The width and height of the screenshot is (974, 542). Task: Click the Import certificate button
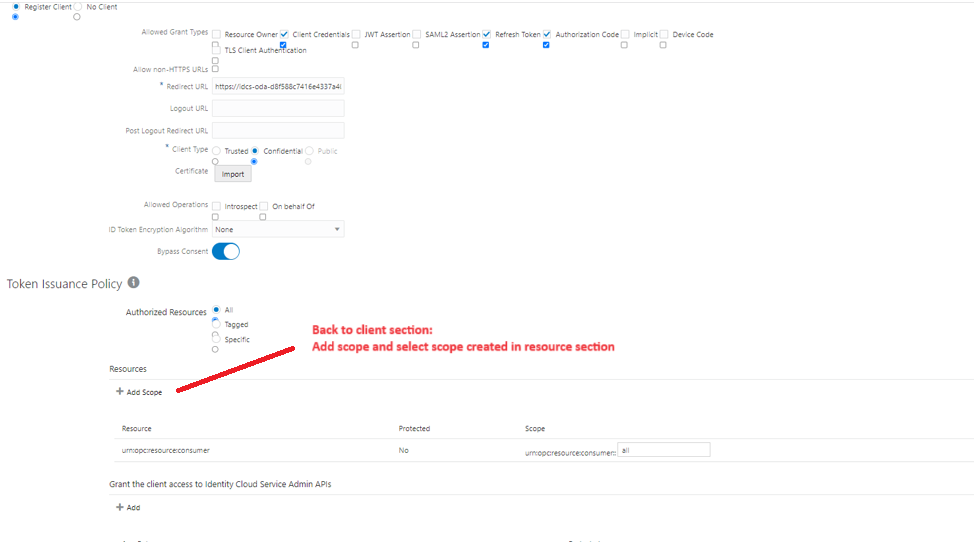233,174
